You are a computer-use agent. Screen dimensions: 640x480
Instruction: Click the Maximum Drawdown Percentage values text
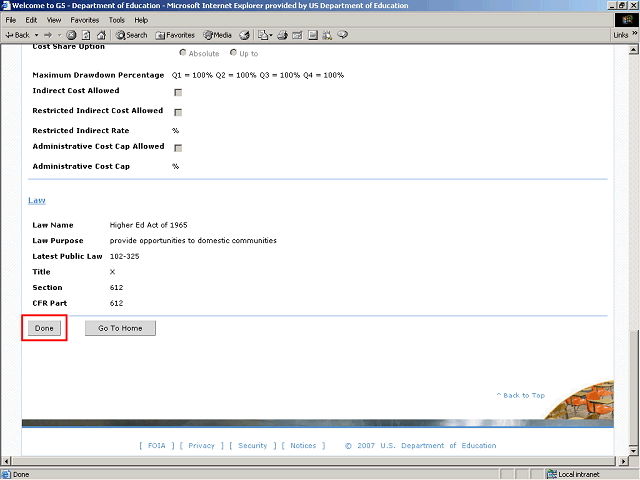coord(258,75)
